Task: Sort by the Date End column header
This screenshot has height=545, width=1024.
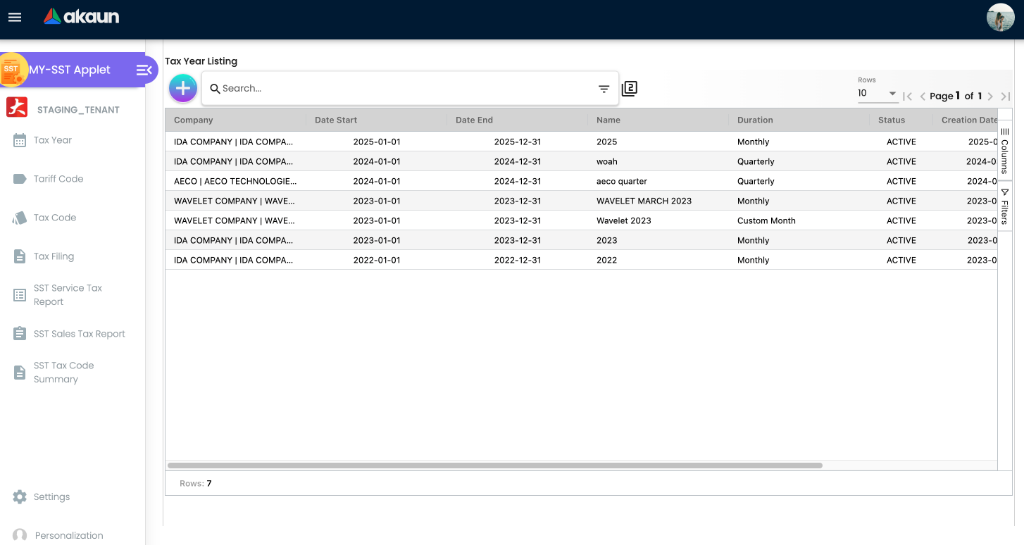Action: pos(474,120)
